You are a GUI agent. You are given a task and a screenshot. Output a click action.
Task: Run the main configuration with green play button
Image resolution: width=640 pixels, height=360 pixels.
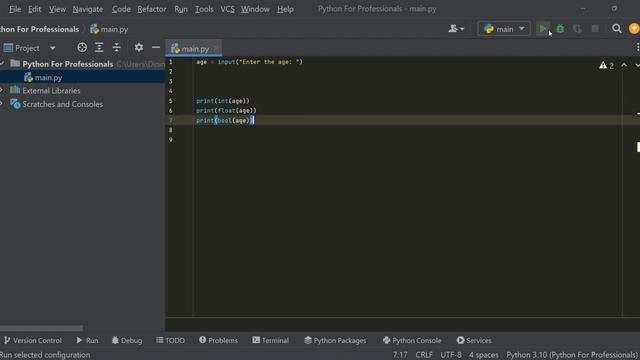542,29
